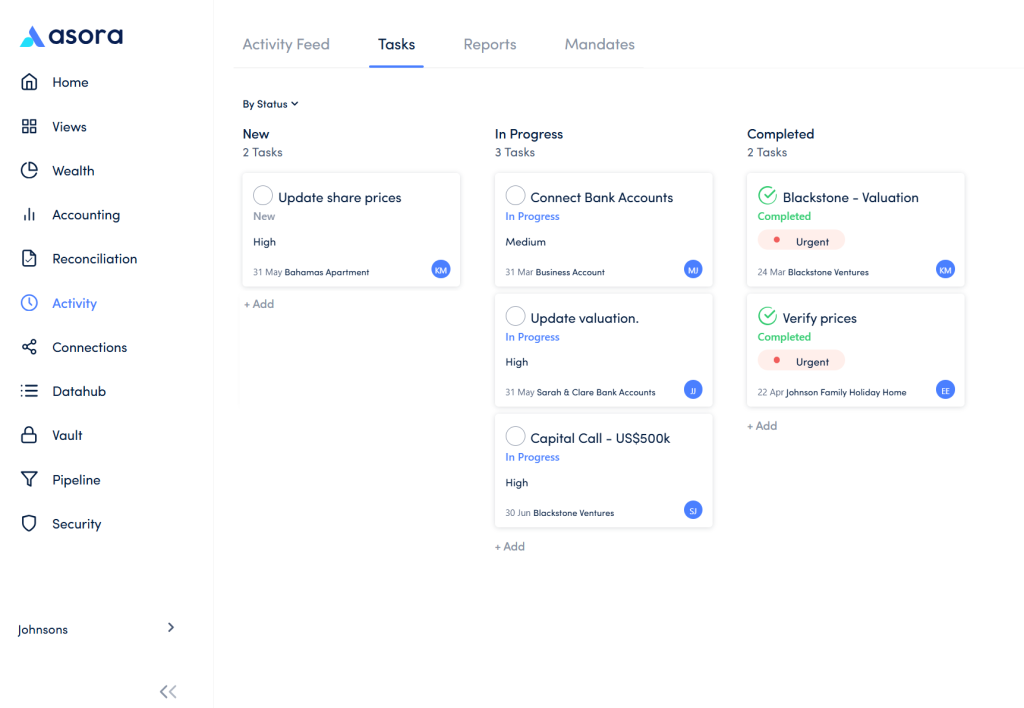
Task: Add a task to New column
Action: [x=258, y=304]
